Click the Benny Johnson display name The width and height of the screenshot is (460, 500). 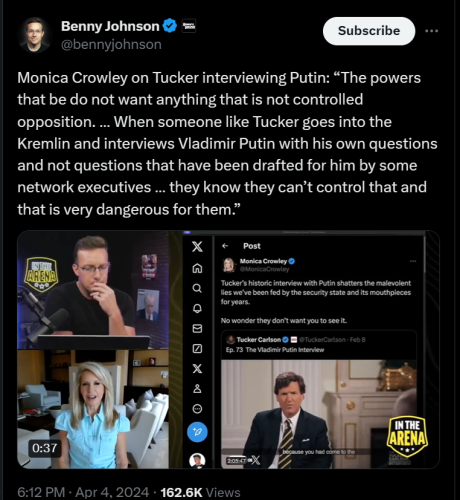110,26
